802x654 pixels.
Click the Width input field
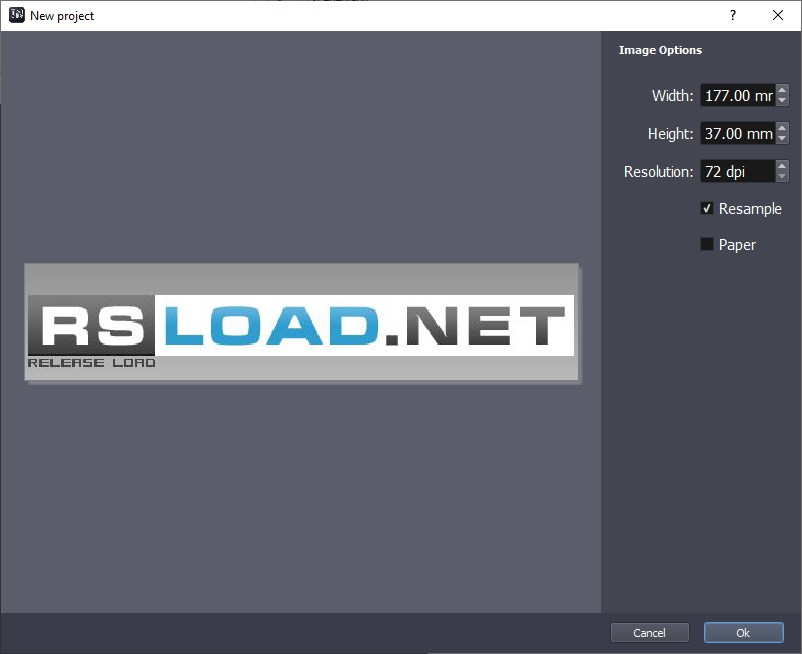(x=738, y=95)
